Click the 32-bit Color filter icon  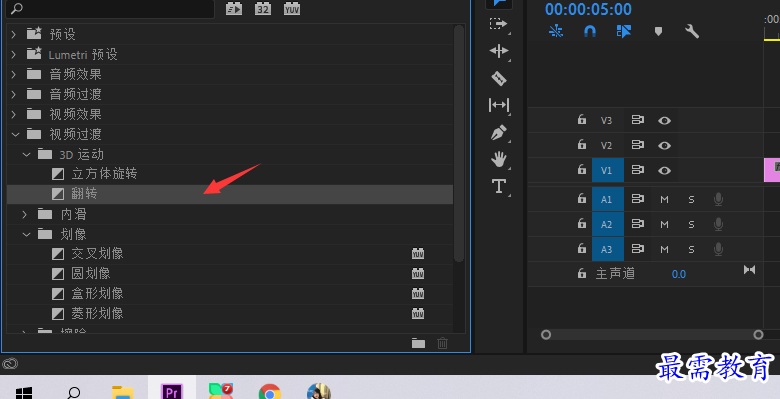coord(263,8)
